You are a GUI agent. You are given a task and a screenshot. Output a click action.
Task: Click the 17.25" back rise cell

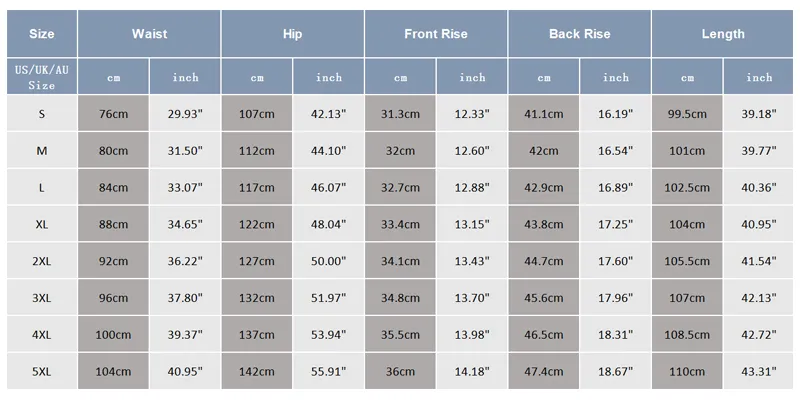(x=615, y=224)
